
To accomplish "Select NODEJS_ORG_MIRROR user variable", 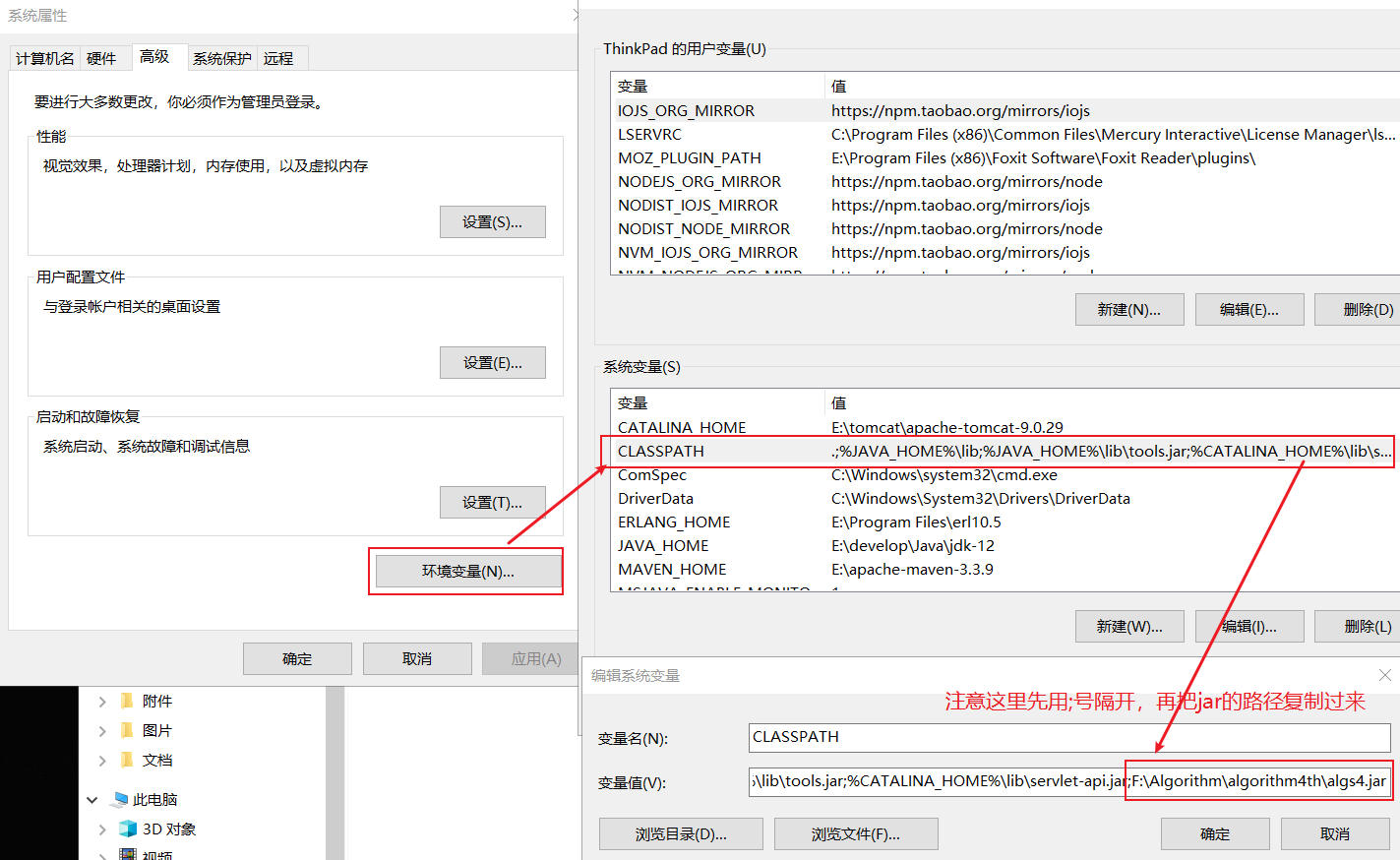I will tap(1004, 181).
